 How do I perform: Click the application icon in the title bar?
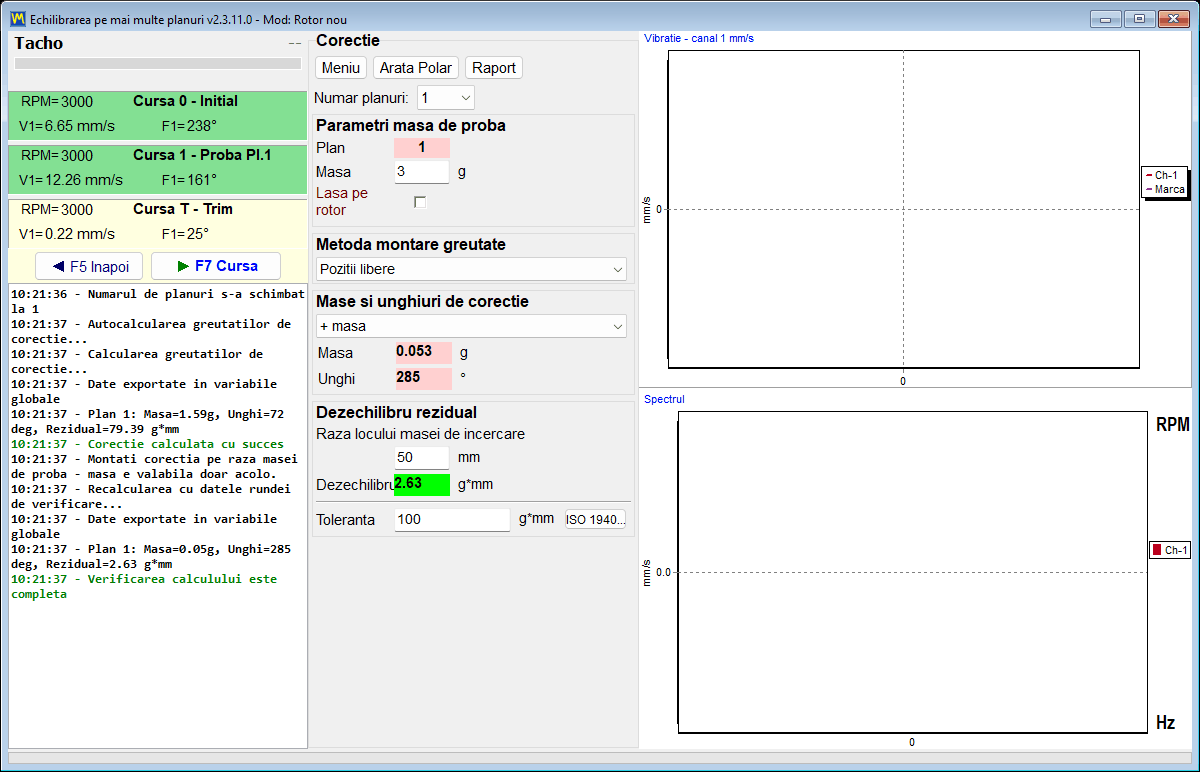tap(16, 19)
